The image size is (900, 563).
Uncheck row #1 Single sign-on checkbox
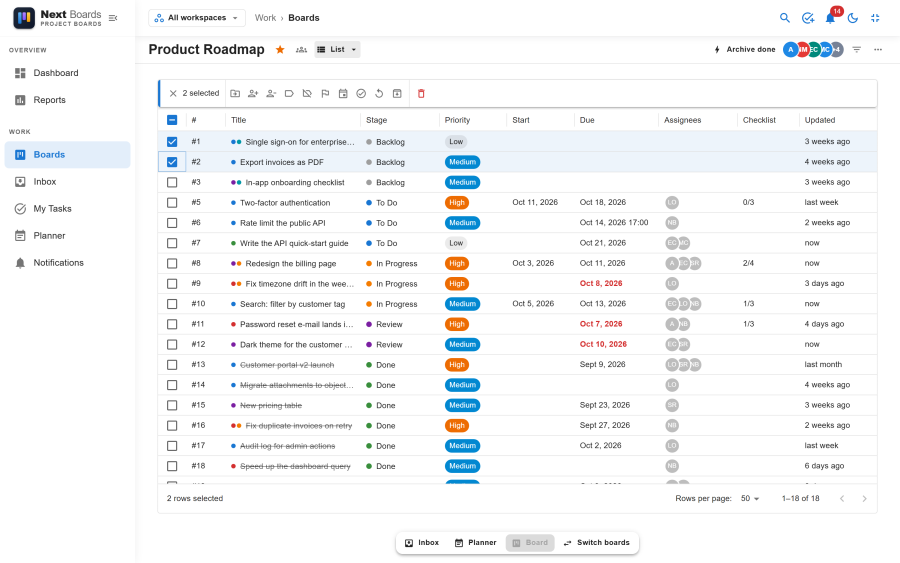click(x=172, y=142)
